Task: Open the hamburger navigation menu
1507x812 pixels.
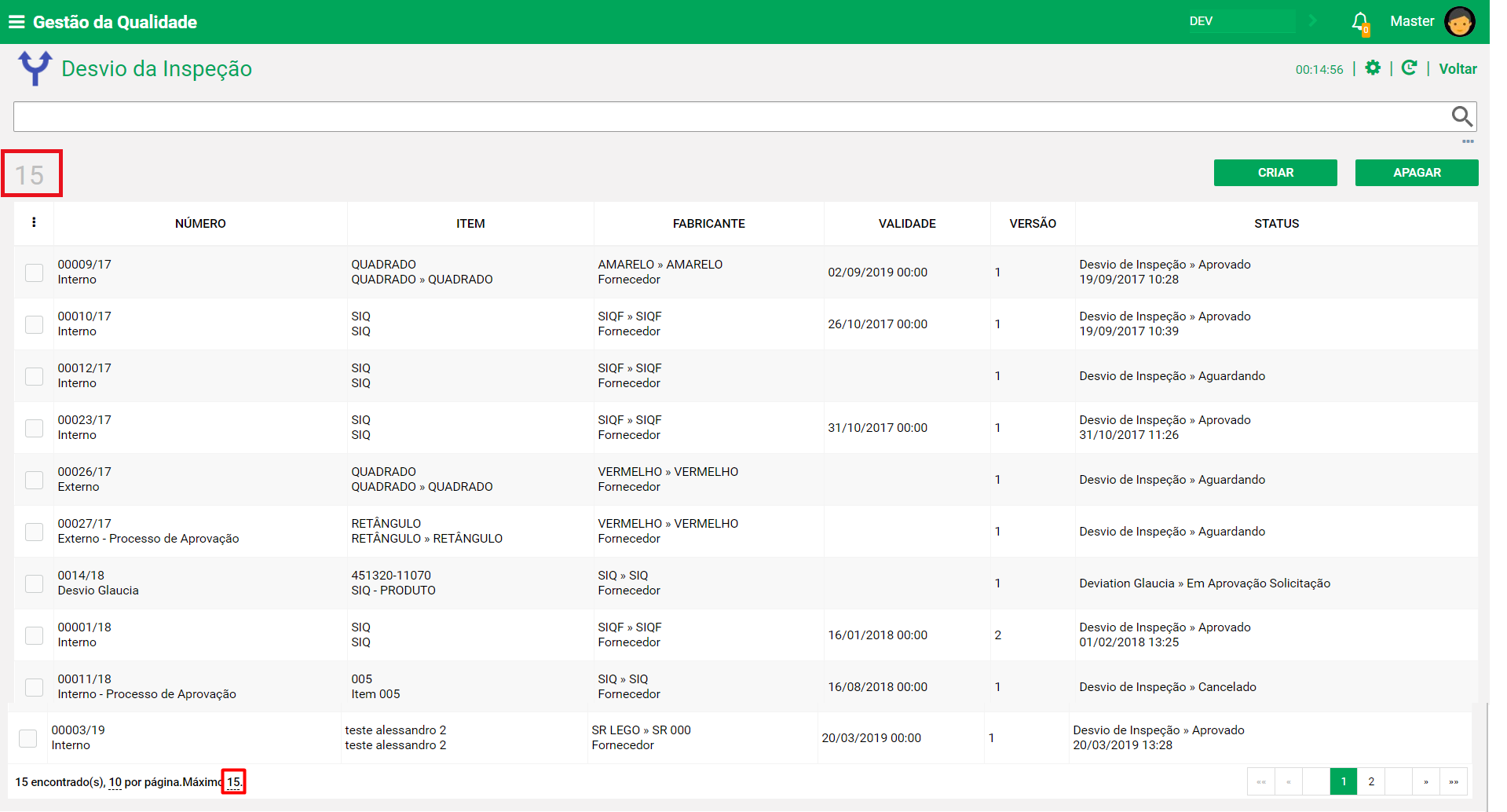Action: coord(16,22)
